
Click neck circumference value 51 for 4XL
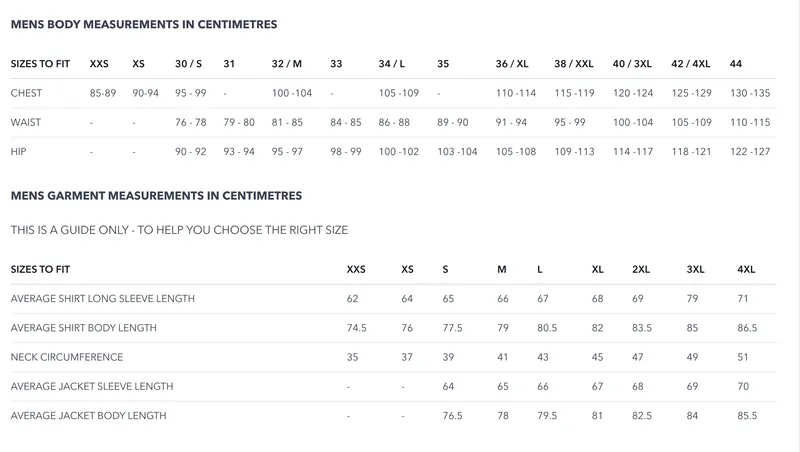[743, 357]
